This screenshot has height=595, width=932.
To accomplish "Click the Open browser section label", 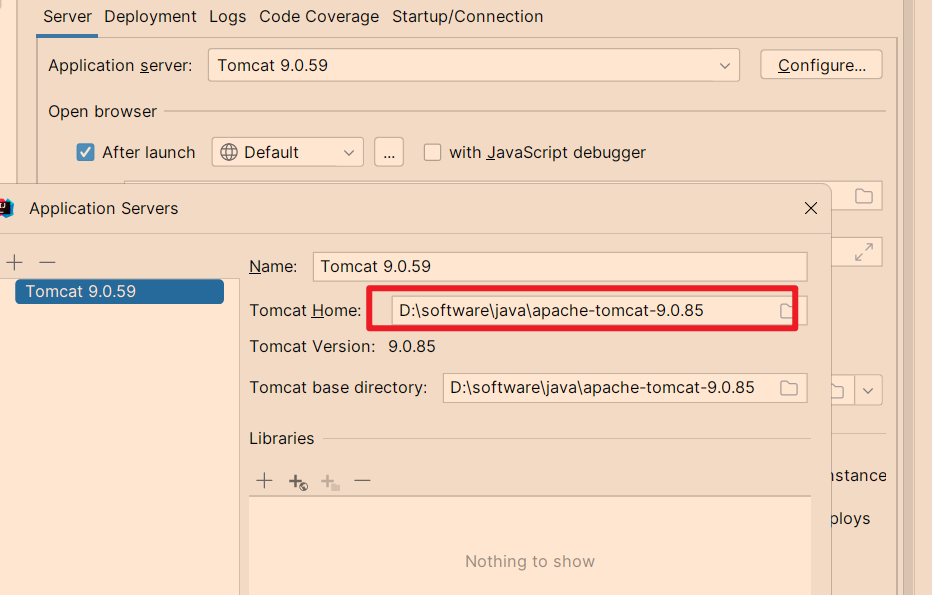I will pos(102,112).
